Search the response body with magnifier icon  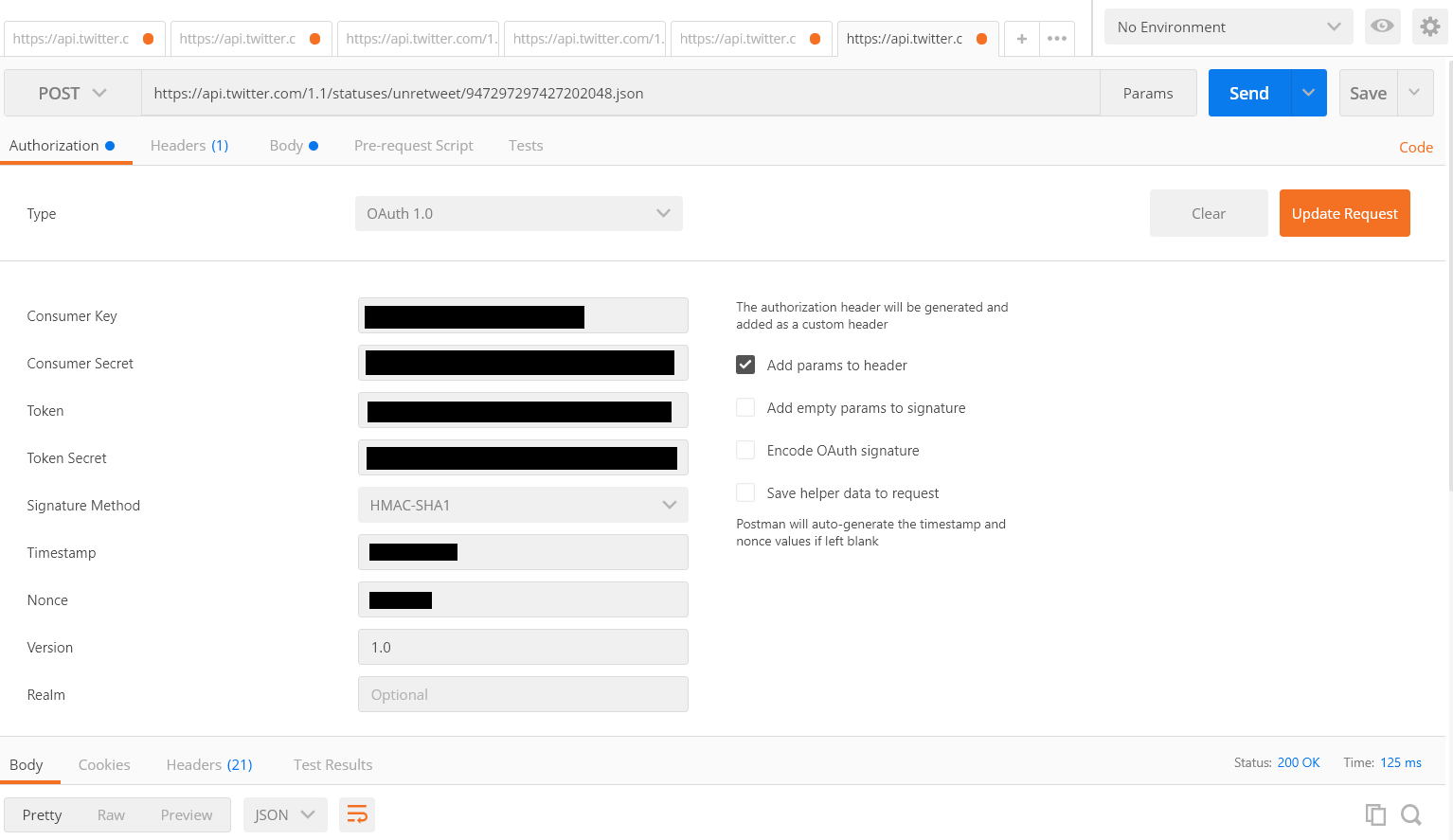(1411, 814)
